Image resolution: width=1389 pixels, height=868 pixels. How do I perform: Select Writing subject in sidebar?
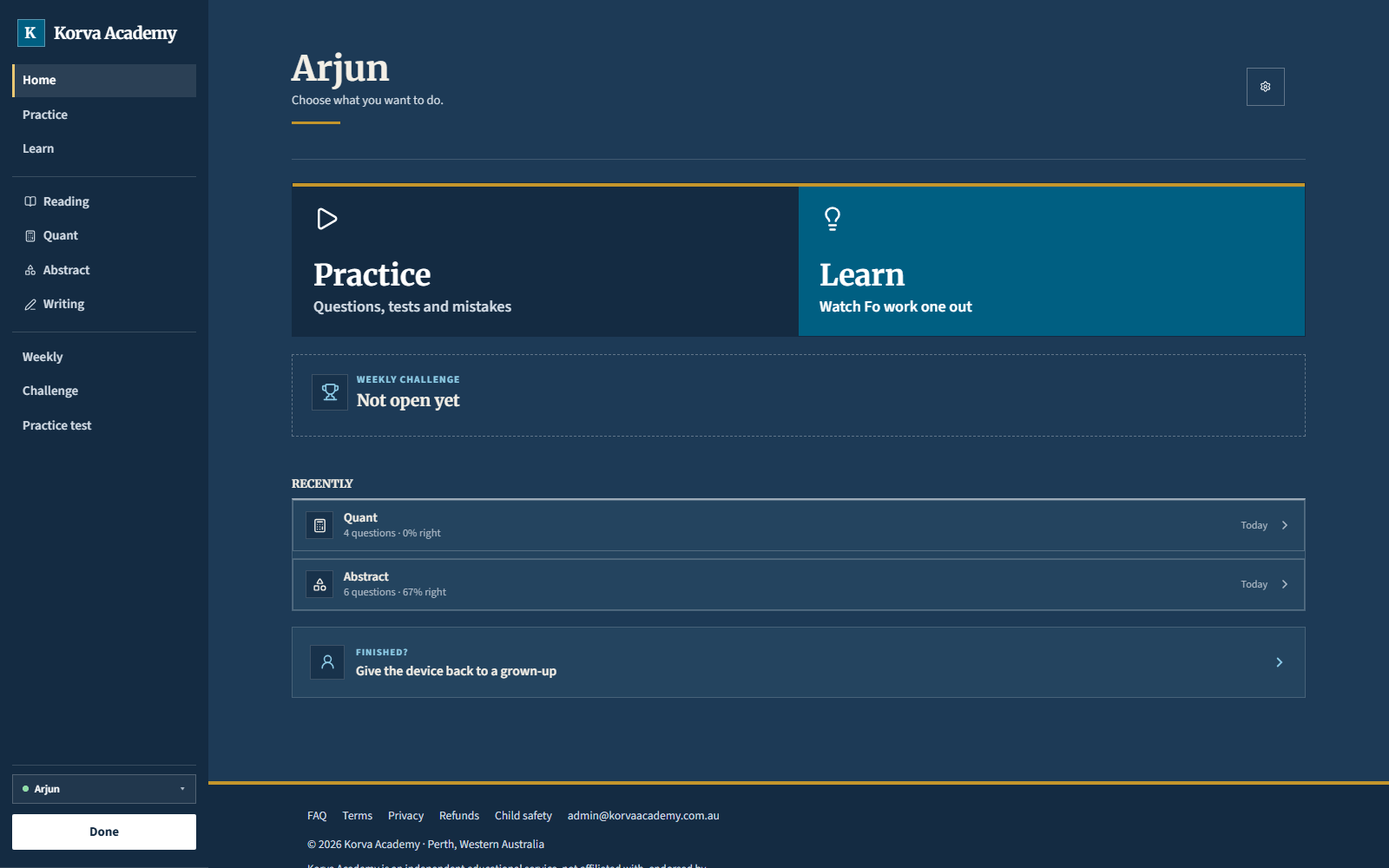coord(104,304)
